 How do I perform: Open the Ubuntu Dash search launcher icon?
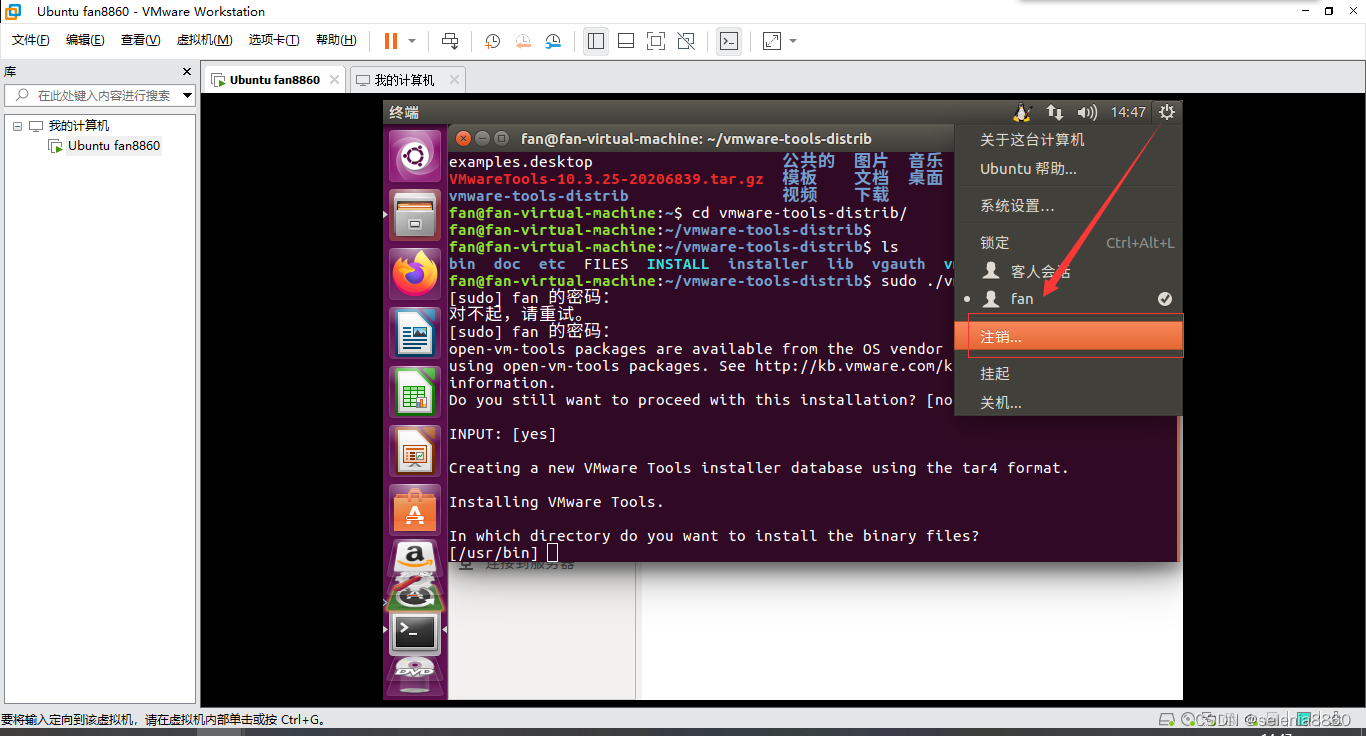click(x=415, y=157)
